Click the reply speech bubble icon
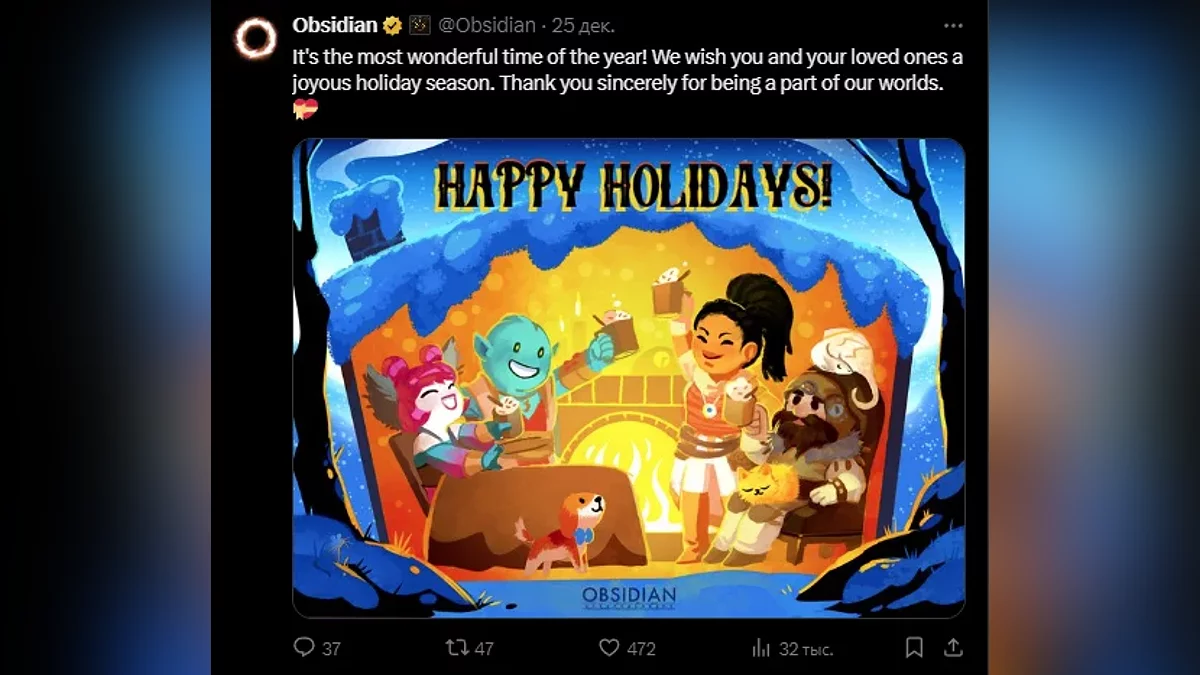The width and height of the screenshot is (1200, 675). tap(304, 647)
